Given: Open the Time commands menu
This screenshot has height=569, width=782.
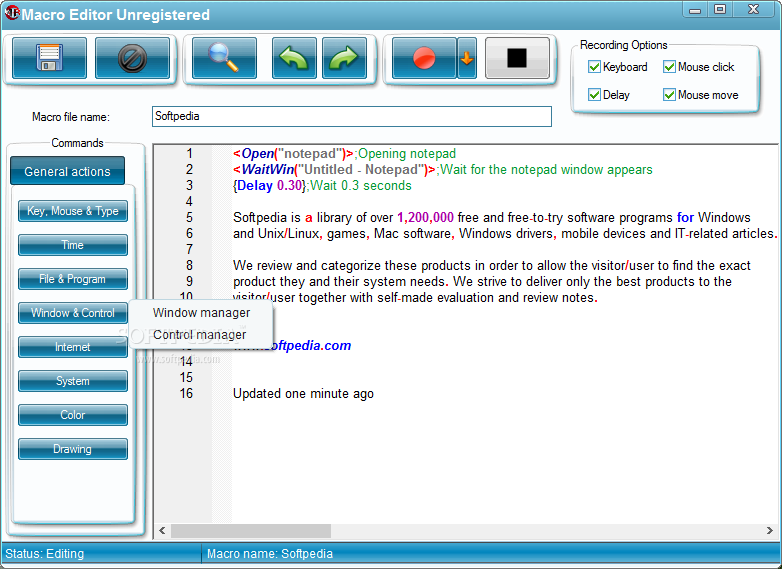Looking at the screenshot, I should [73, 245].
